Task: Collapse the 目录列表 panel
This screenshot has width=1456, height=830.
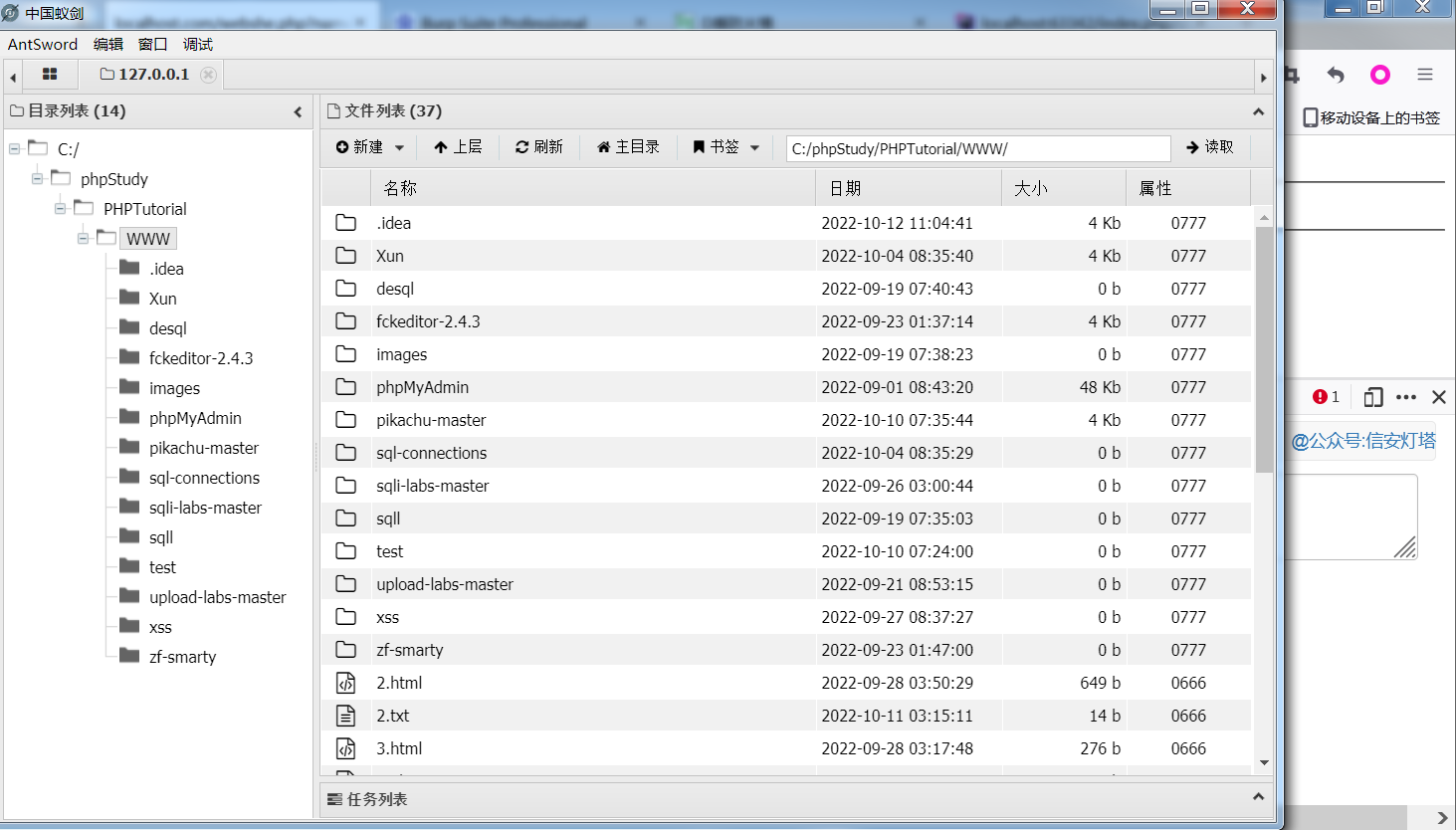Action: pyautogui.click(x=298, y=111)
